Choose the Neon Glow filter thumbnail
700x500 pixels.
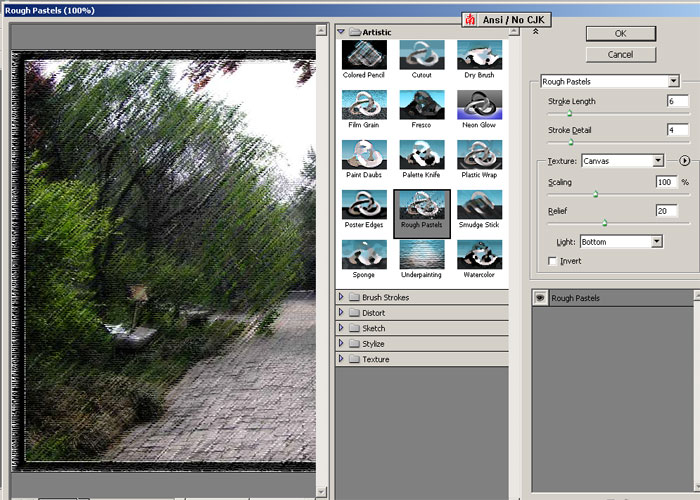[x=479, y=105]
